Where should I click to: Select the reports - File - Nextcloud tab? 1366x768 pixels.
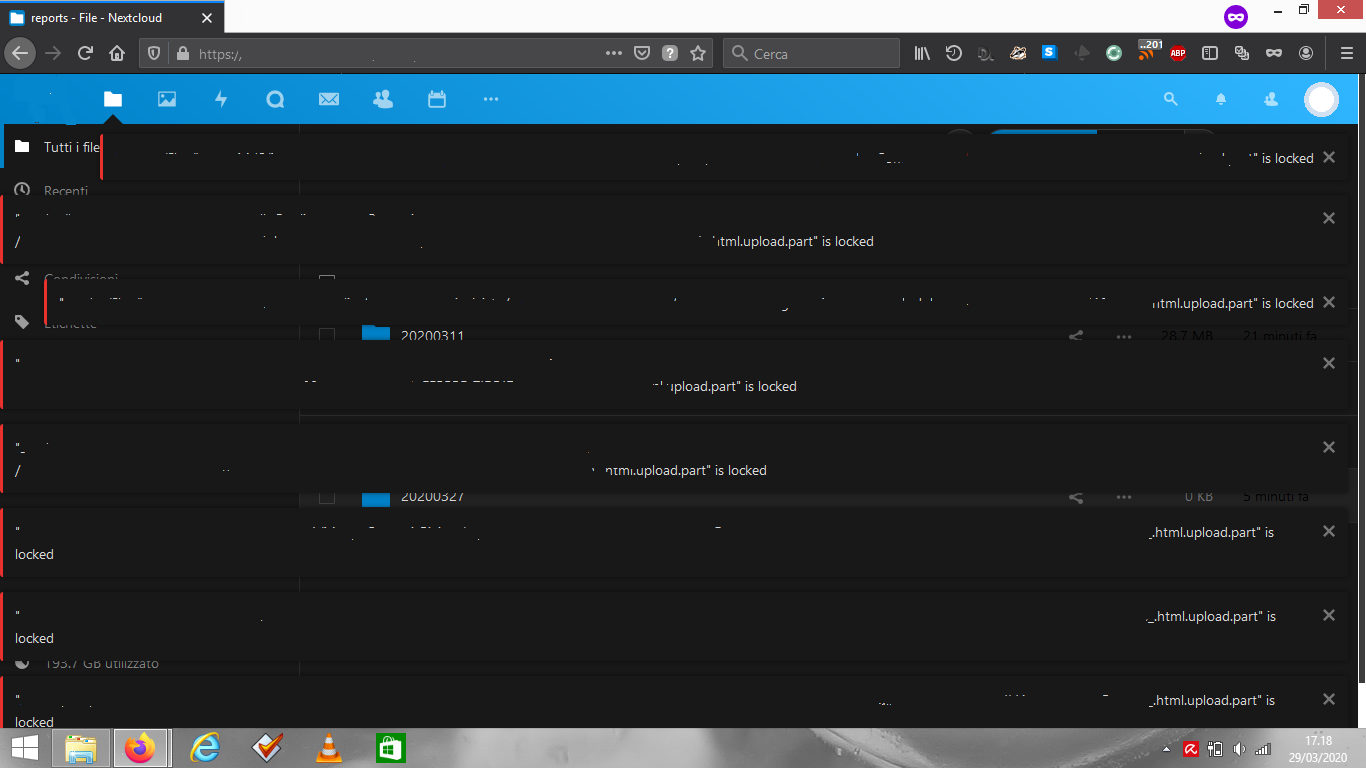pyautogui.click(x=112, y=17)
